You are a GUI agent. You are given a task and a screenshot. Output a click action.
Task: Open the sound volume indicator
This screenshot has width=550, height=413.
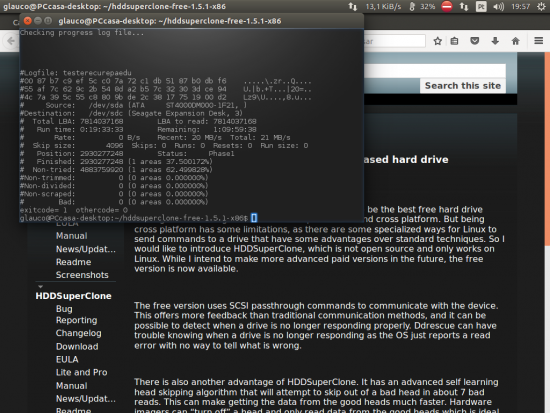point(498,6)
